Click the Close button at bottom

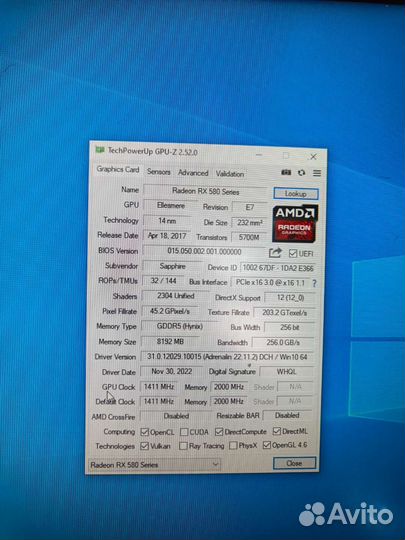coord(294,463)
